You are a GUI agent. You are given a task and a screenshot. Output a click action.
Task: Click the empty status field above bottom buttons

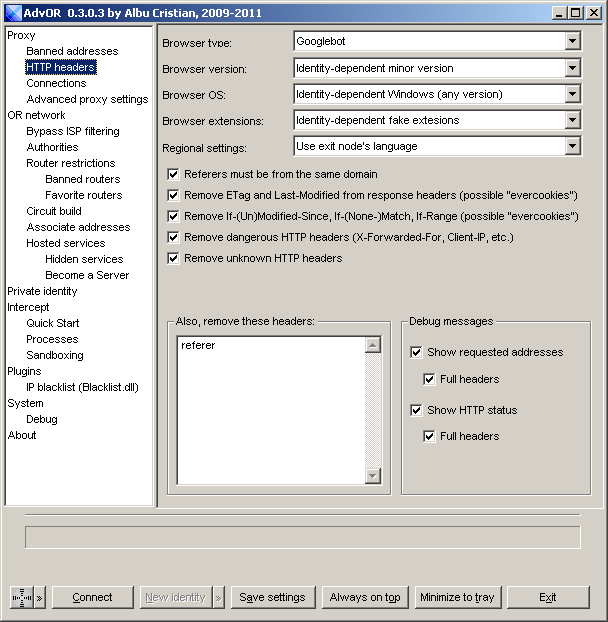303,538
